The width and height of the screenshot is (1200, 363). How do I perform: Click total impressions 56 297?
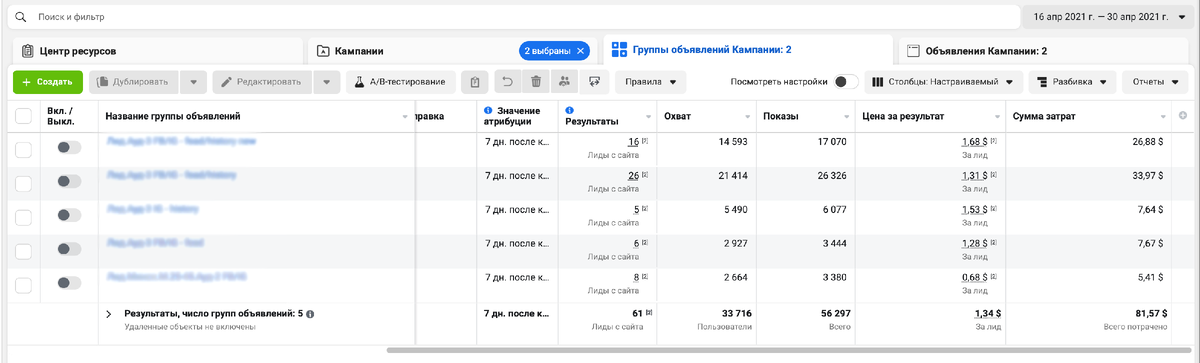(832, 313)
